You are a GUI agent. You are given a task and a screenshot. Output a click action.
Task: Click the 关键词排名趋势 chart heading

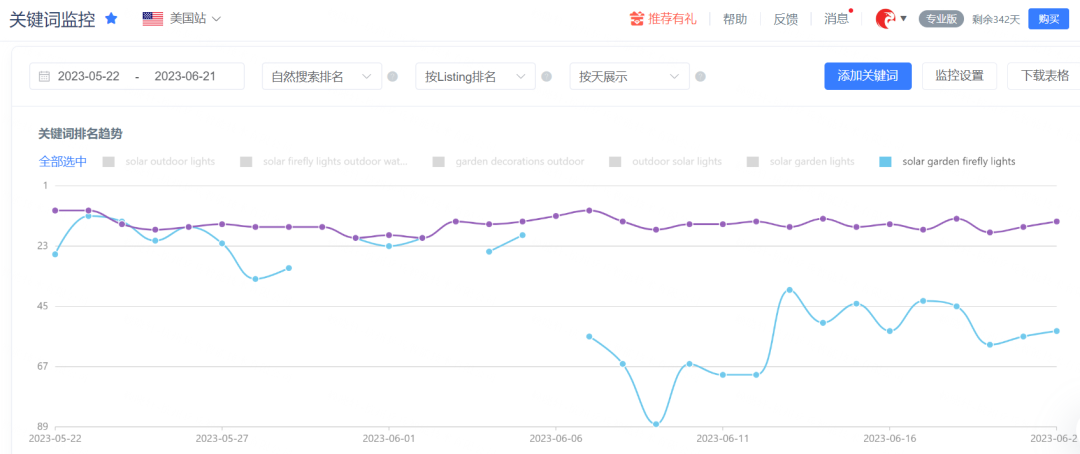click(x=80, y=134)
